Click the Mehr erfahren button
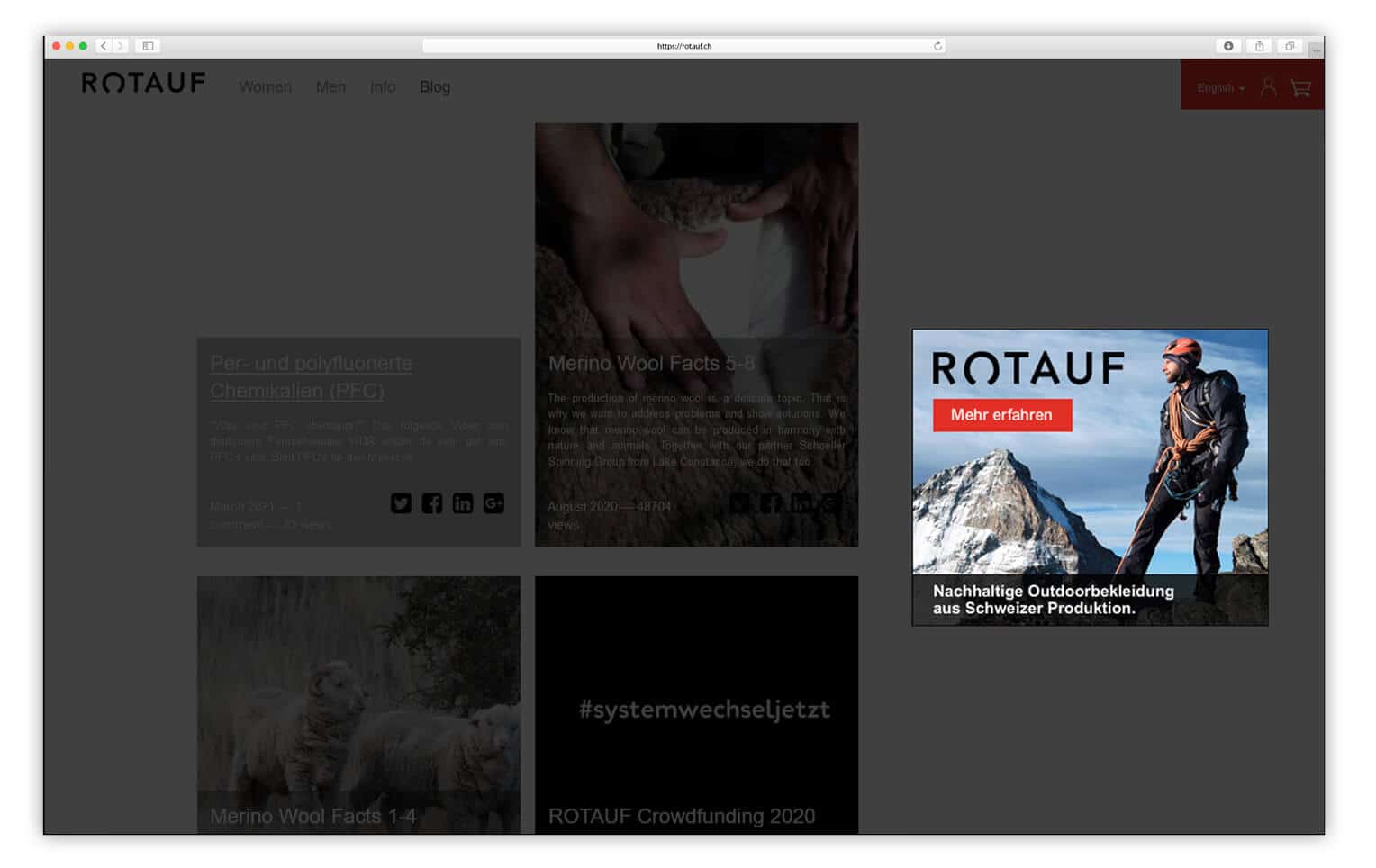The width and height of the screenshot is (1376, 868). tap(1001, 415)
